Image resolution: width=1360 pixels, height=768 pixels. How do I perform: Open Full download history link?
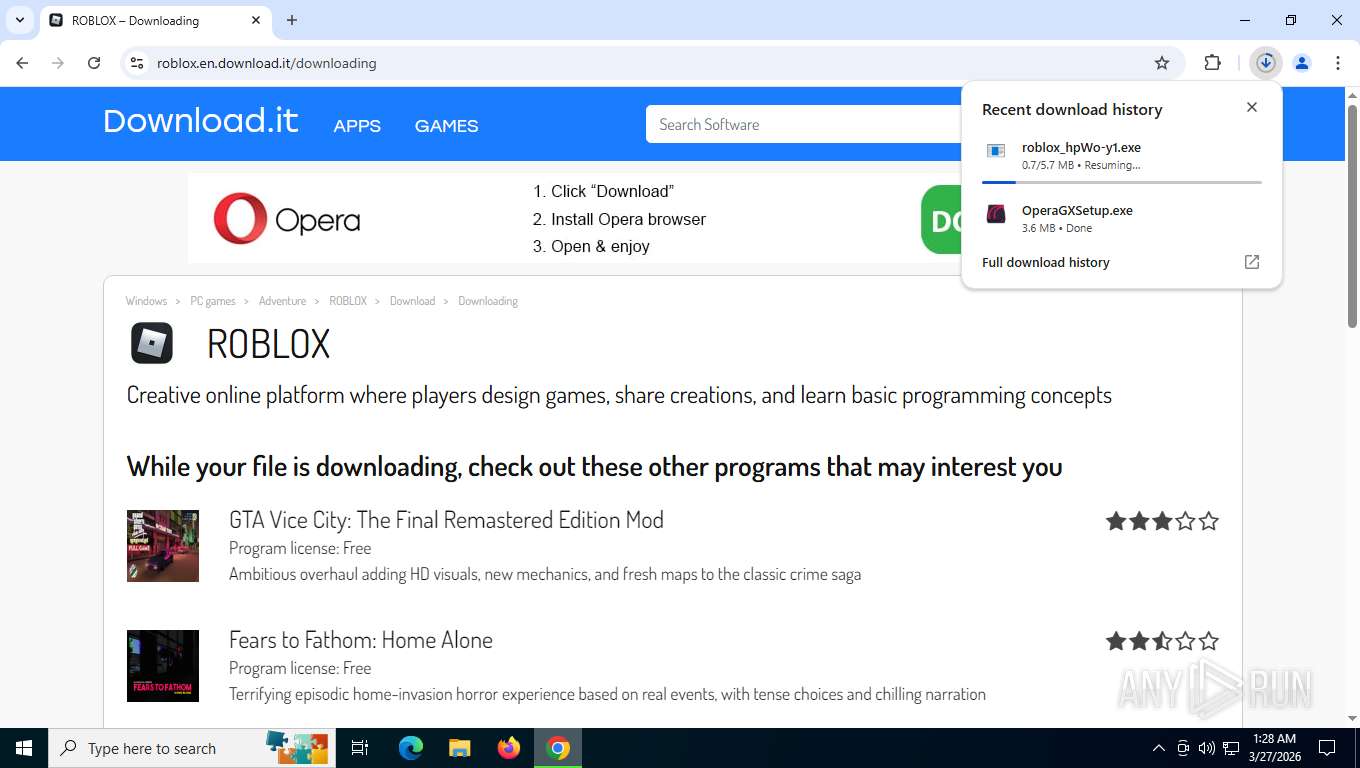[1046, 263]
